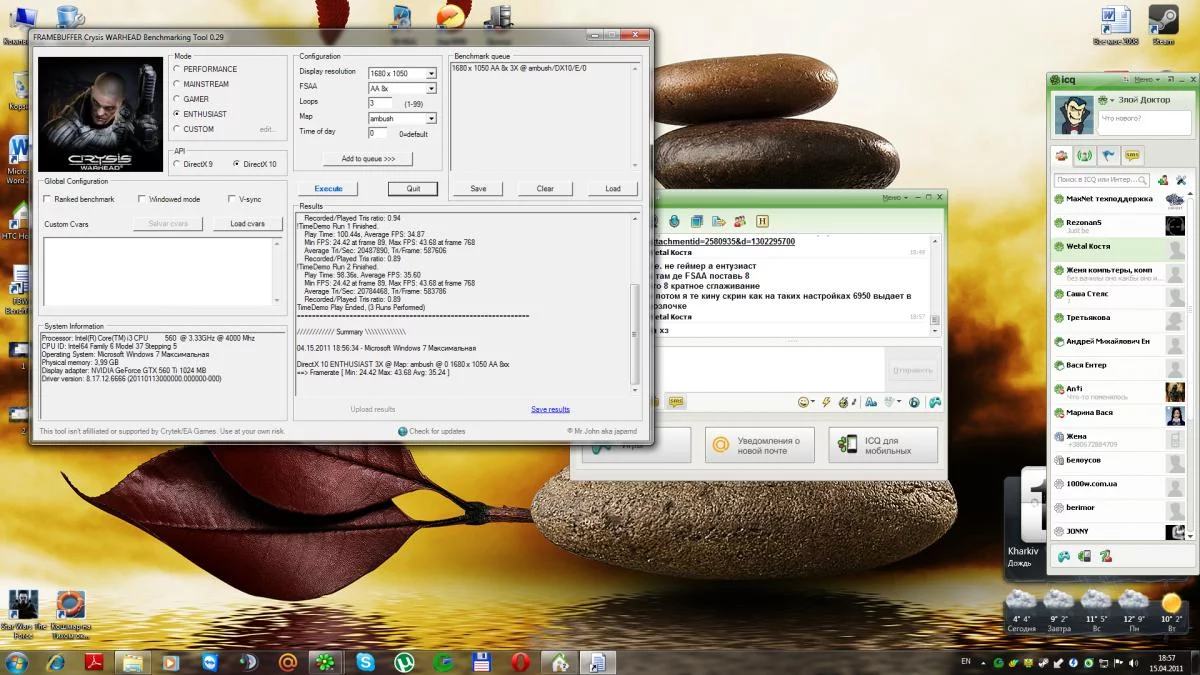This screenshot has height=675, width=1200.
Task: Click the Execute button
Action: 328,188
